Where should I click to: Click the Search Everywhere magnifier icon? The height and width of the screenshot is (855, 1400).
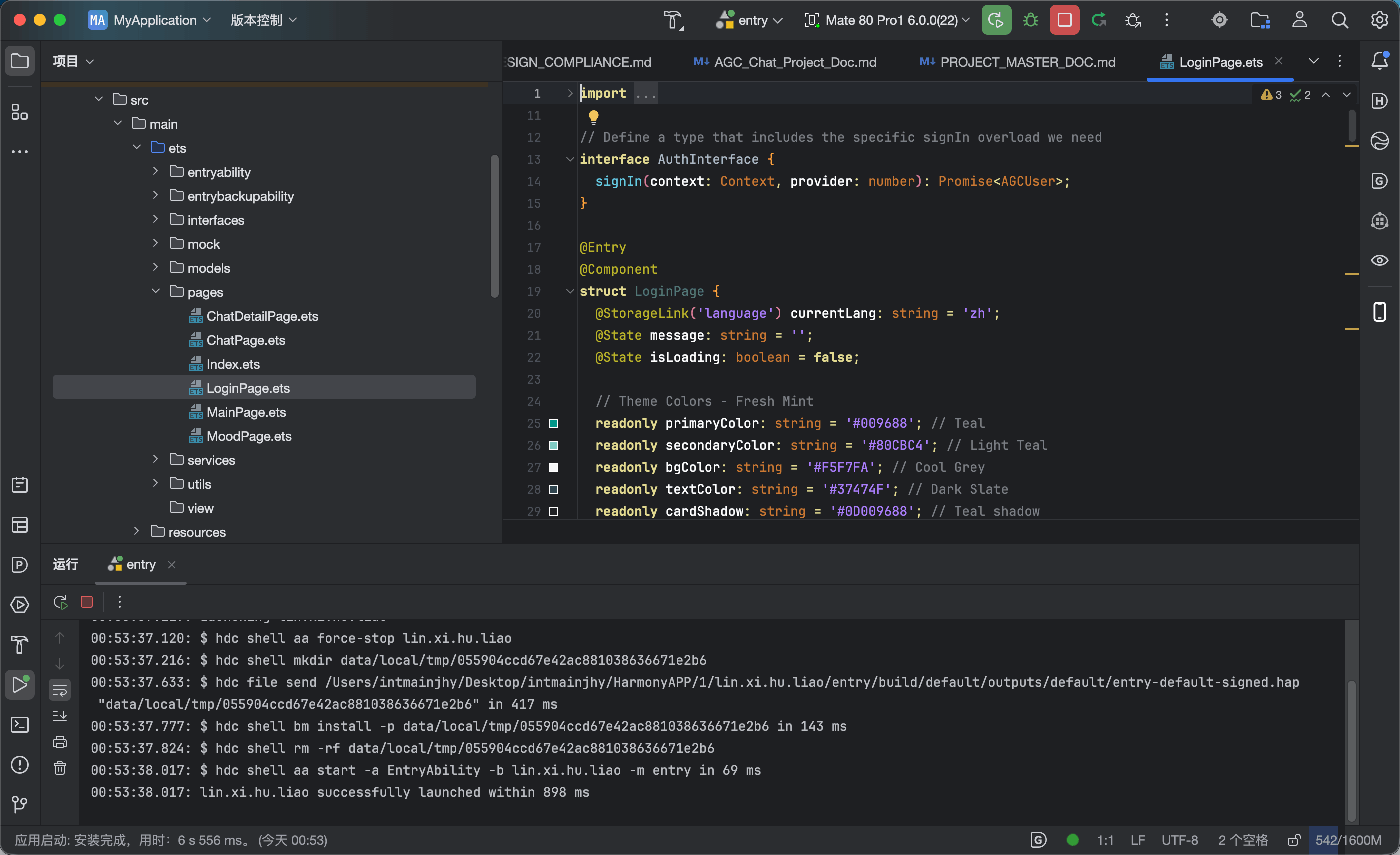click(1340, 21)
